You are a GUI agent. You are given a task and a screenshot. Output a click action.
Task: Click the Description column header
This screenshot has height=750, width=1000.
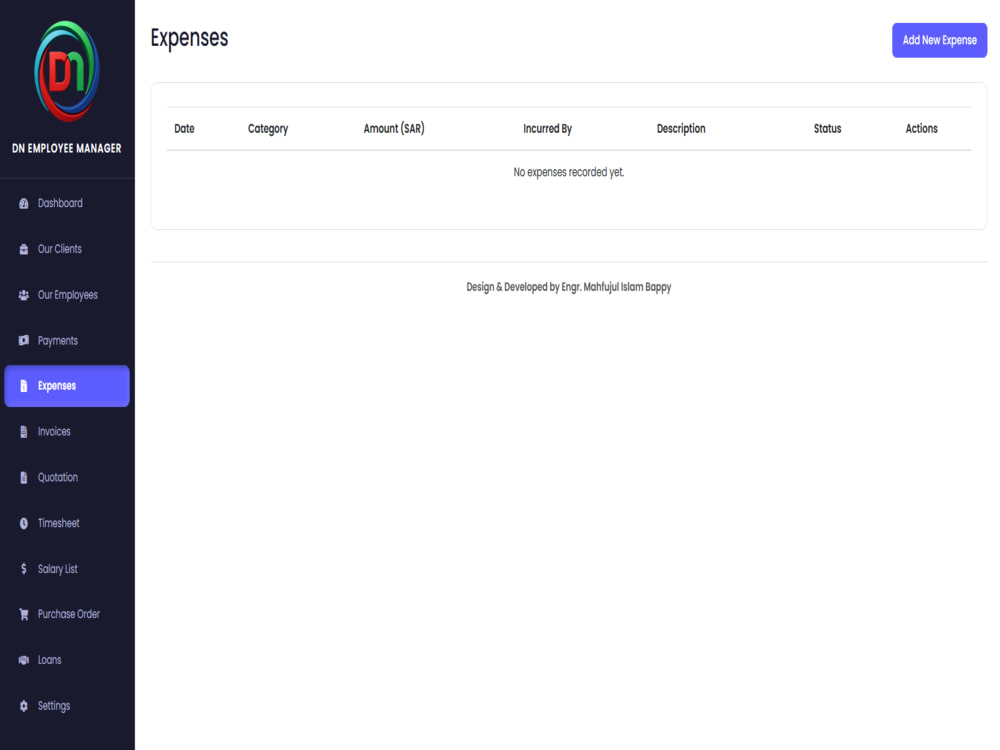[681, 129]
